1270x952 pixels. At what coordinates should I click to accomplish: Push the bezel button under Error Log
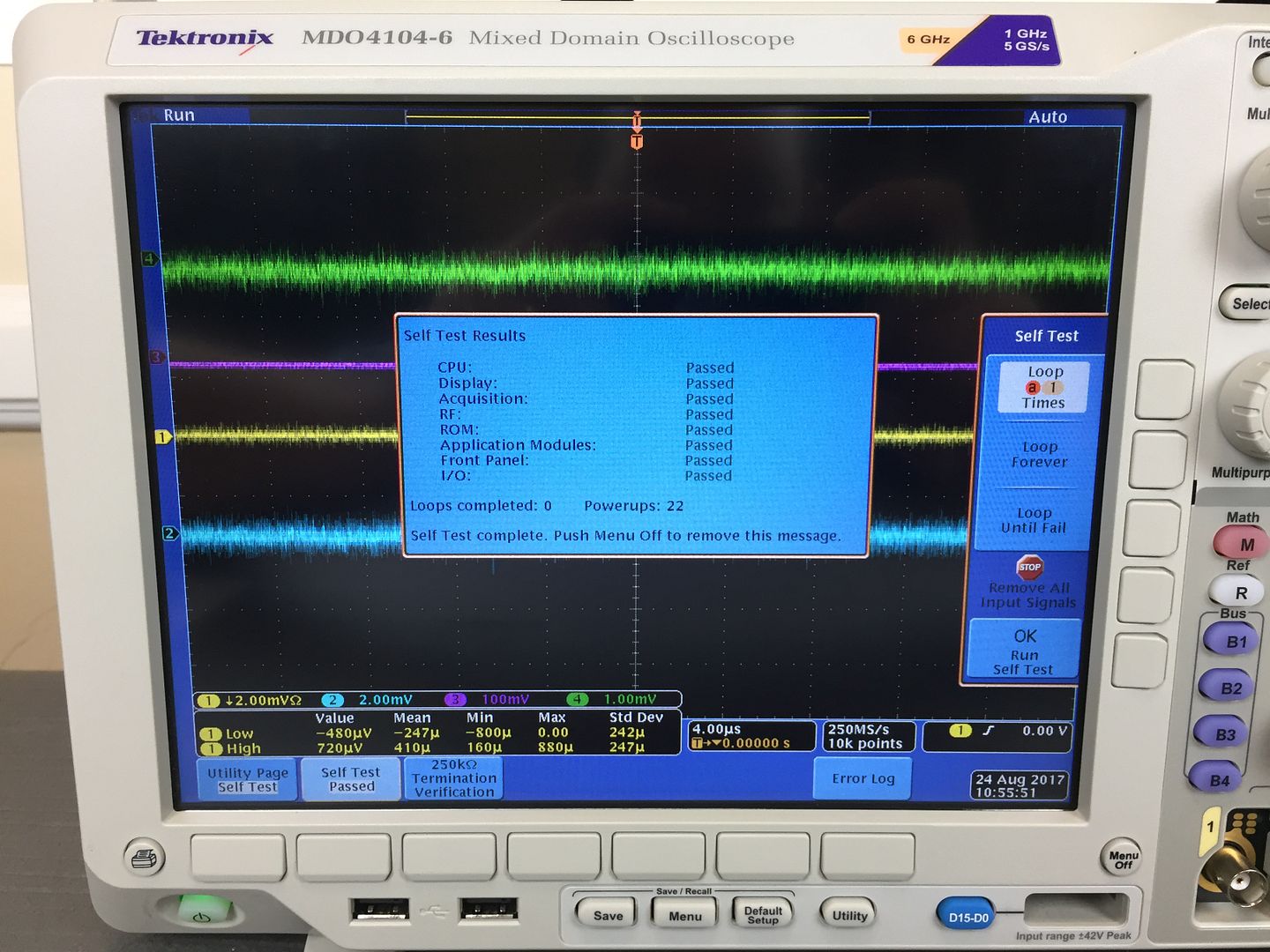(867, 859)
